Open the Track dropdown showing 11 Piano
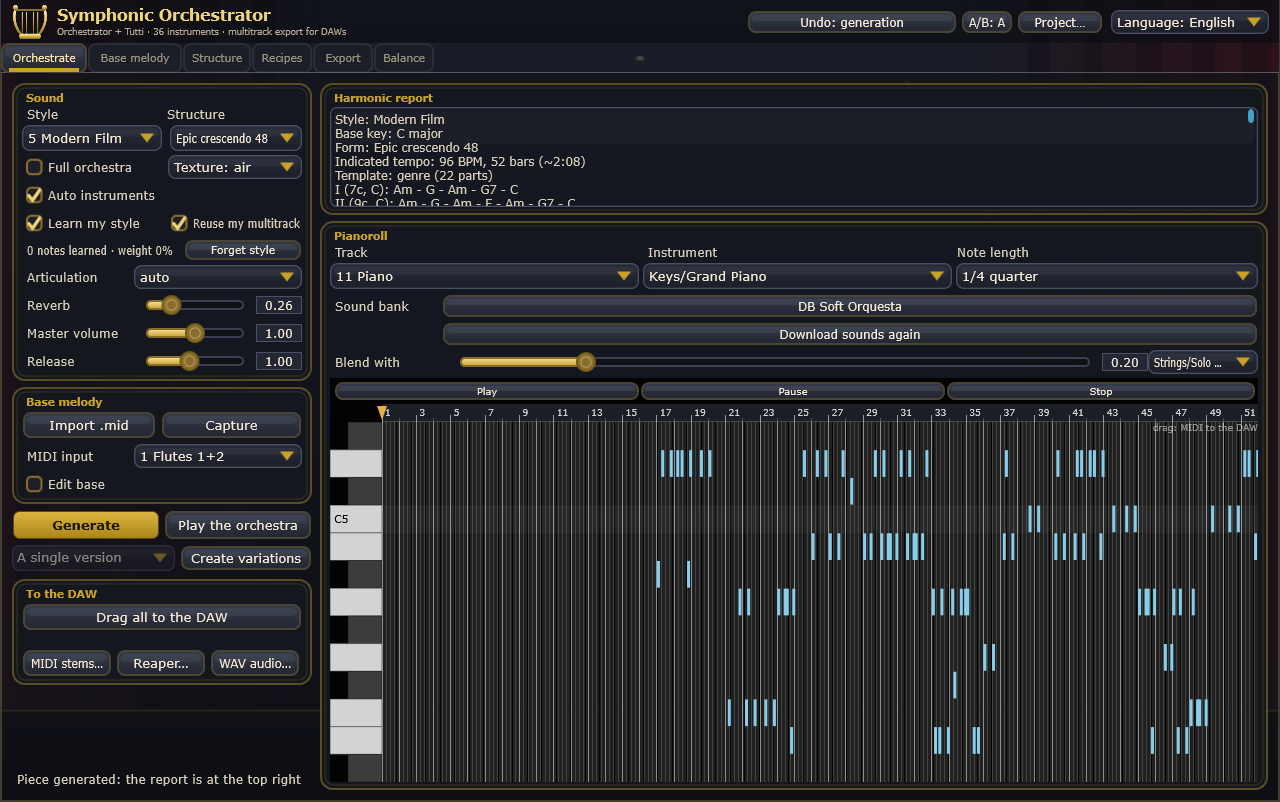Screen dimensions: 1280x802 (485, 276)
